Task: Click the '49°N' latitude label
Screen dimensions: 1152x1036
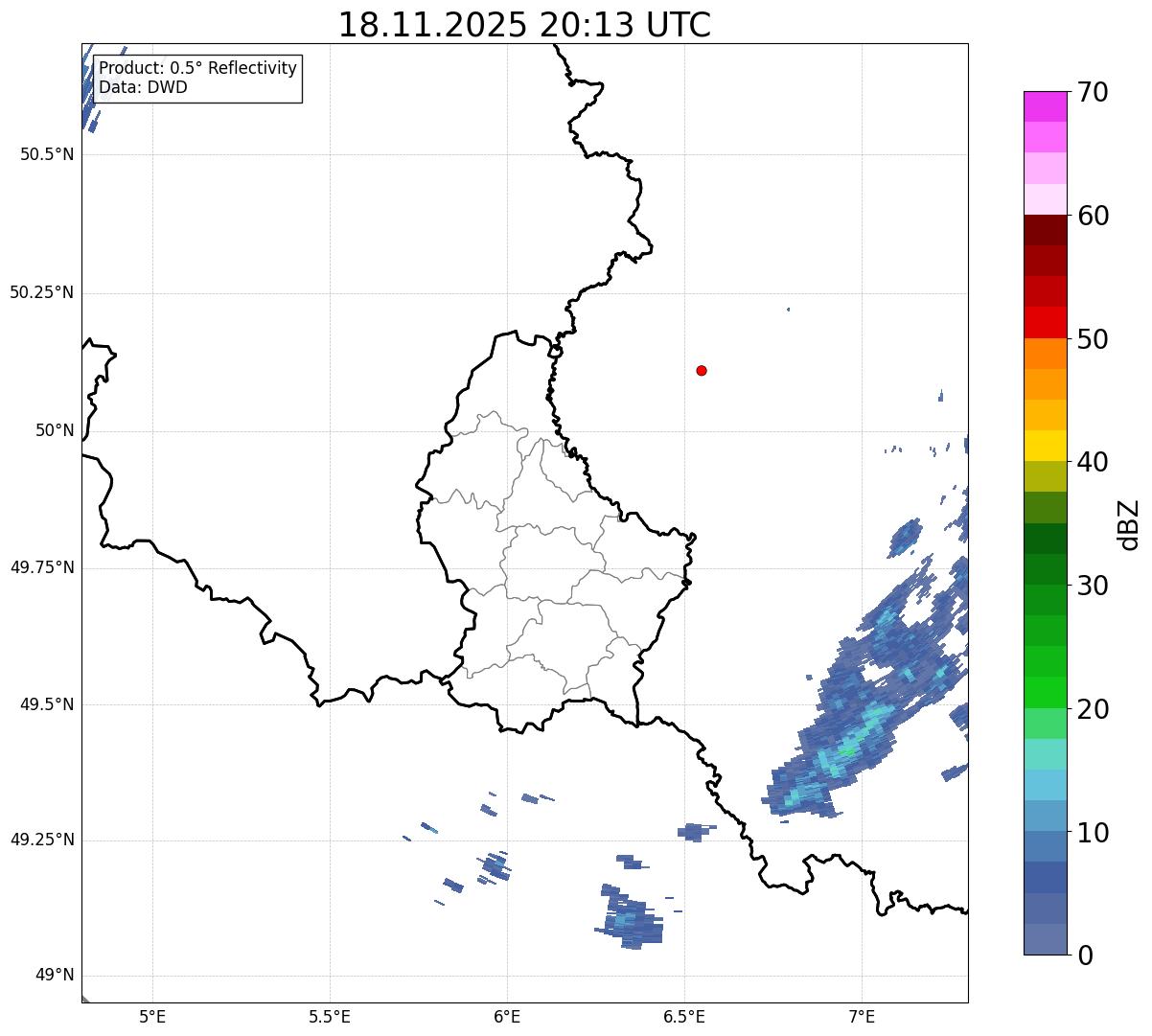Action: point(55,976)
